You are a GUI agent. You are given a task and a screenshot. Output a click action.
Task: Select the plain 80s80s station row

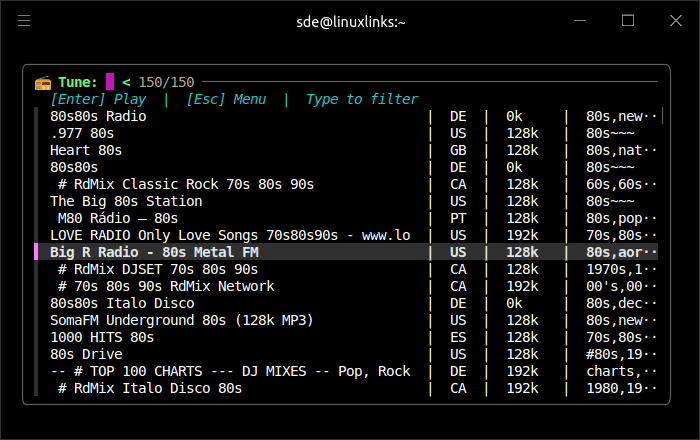[x=348, y=167]
